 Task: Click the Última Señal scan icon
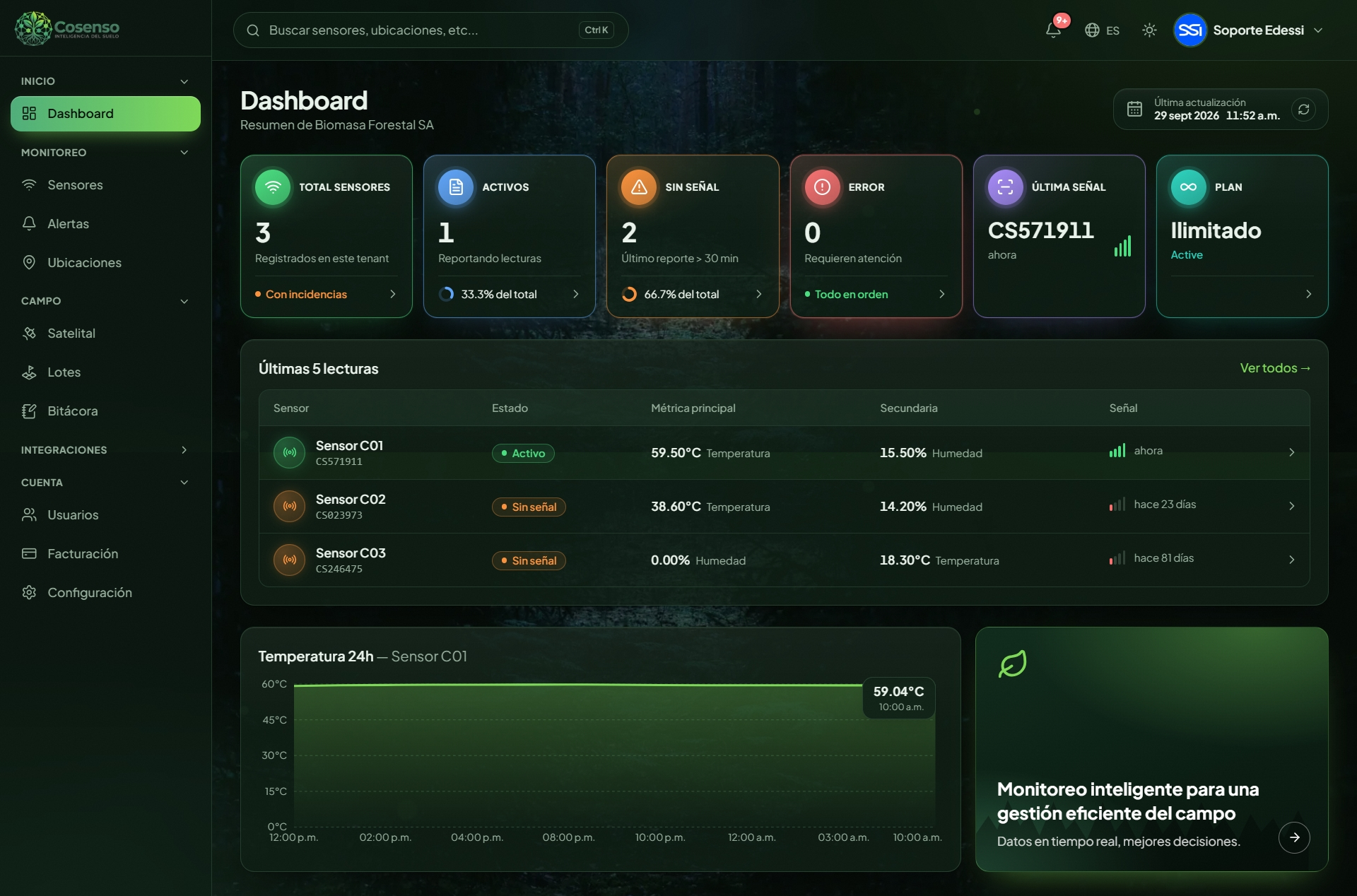(x=1005, y=187)
